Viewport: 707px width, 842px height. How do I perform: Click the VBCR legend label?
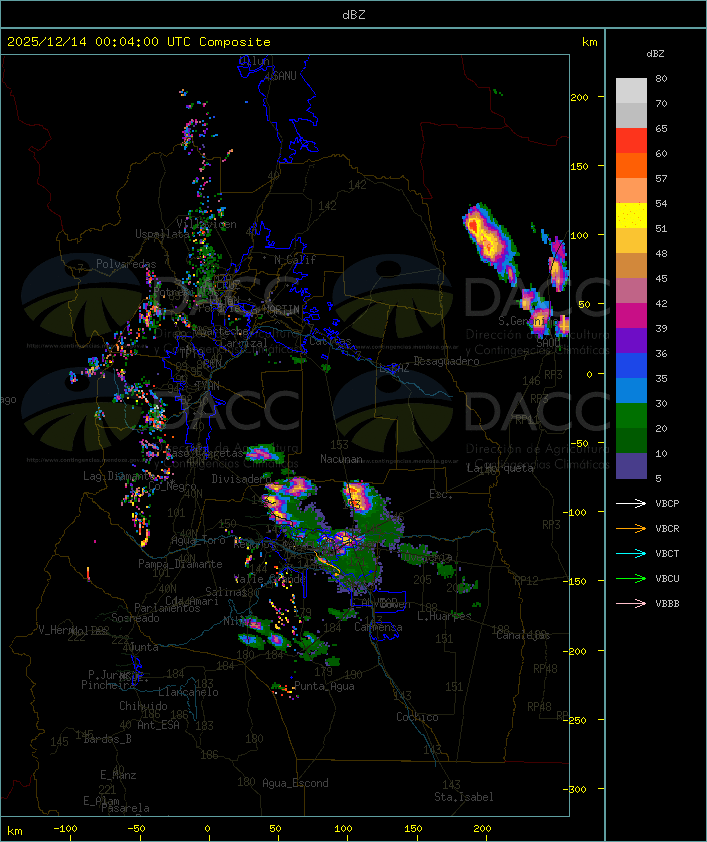[x=667, y=528]
